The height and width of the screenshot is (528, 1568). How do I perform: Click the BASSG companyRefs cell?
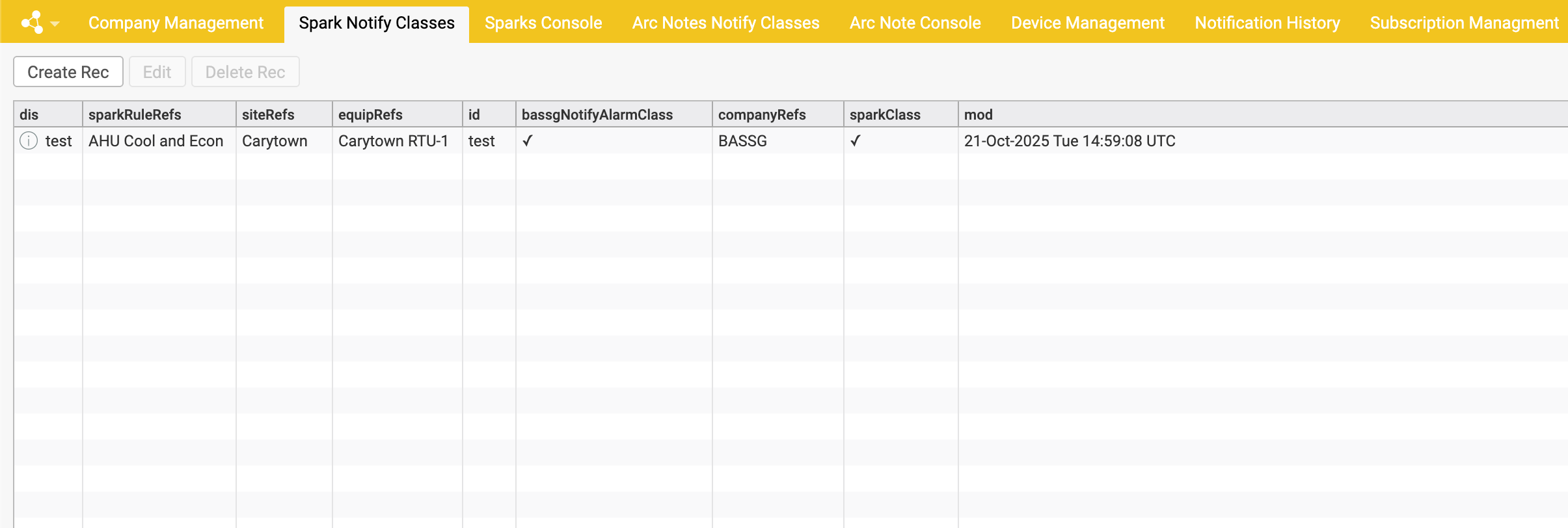pyautogui.click(x=742, y=140)
